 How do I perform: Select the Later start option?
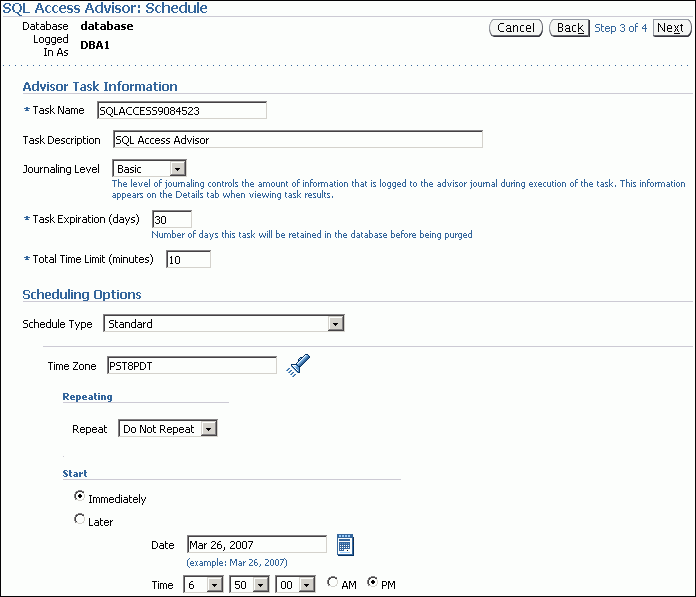81,520
